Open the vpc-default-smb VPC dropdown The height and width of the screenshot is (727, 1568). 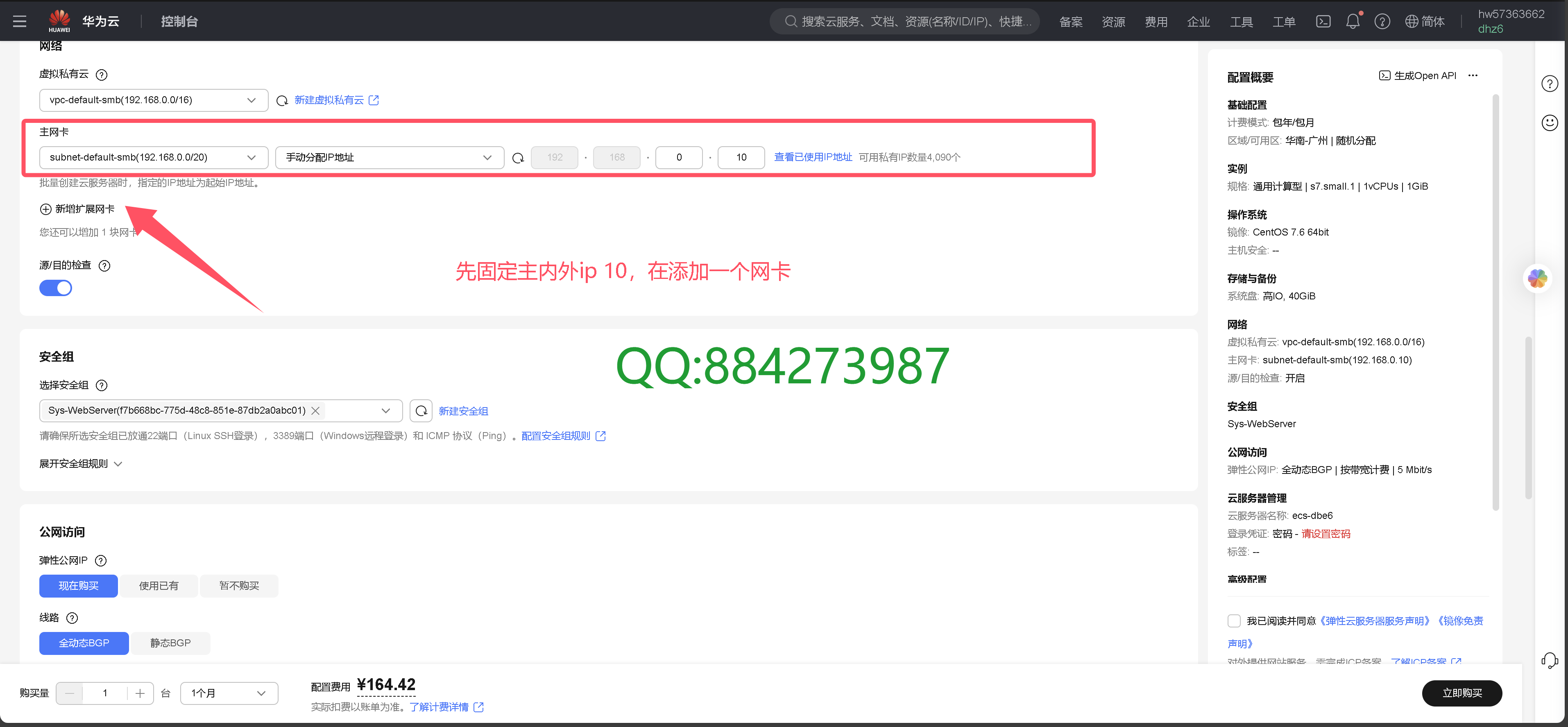pyautogui.click(x=153, y=100)
